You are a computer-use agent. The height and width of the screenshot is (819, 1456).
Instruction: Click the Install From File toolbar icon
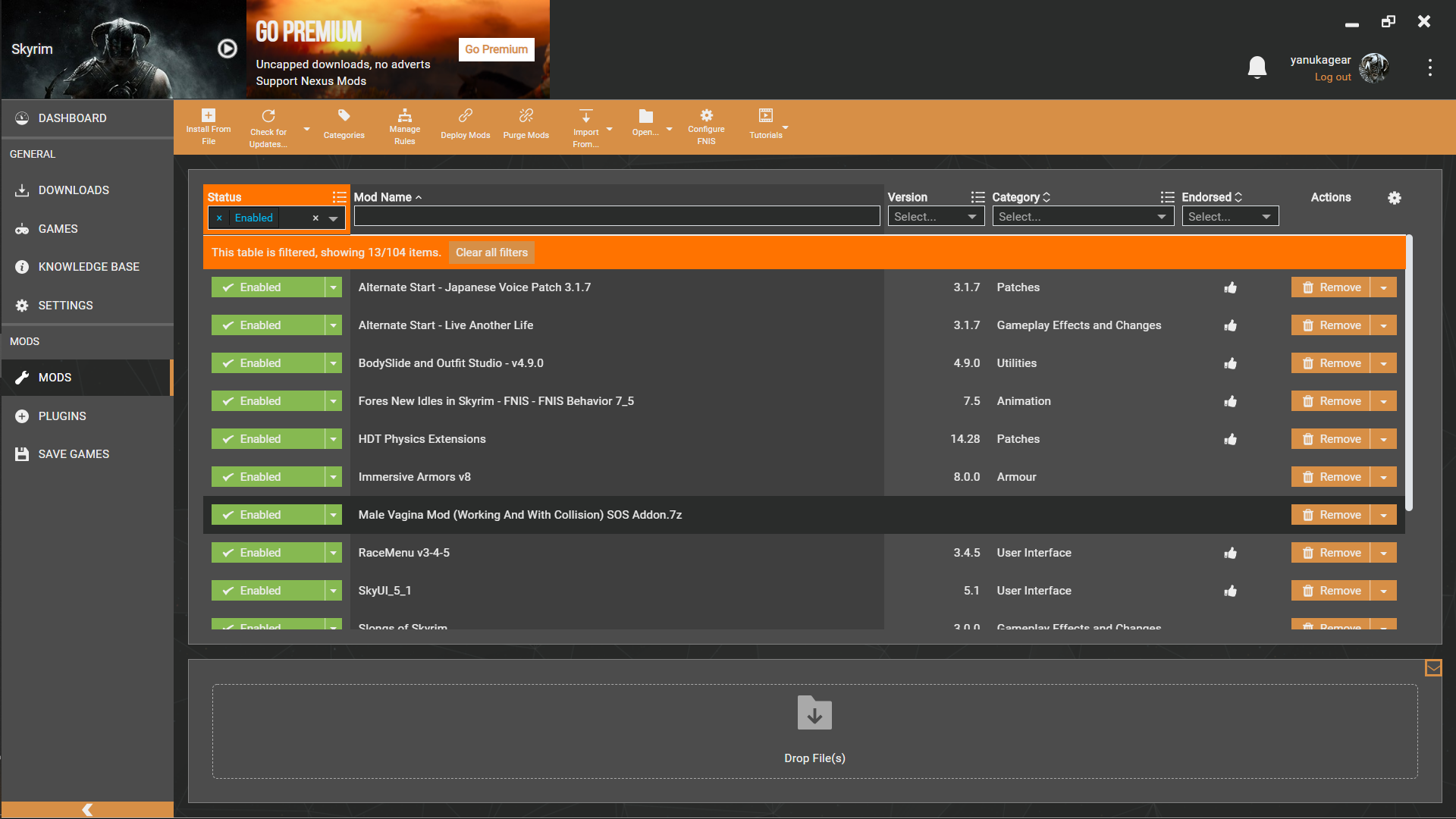pyautogui.click(x=209, y=115)
